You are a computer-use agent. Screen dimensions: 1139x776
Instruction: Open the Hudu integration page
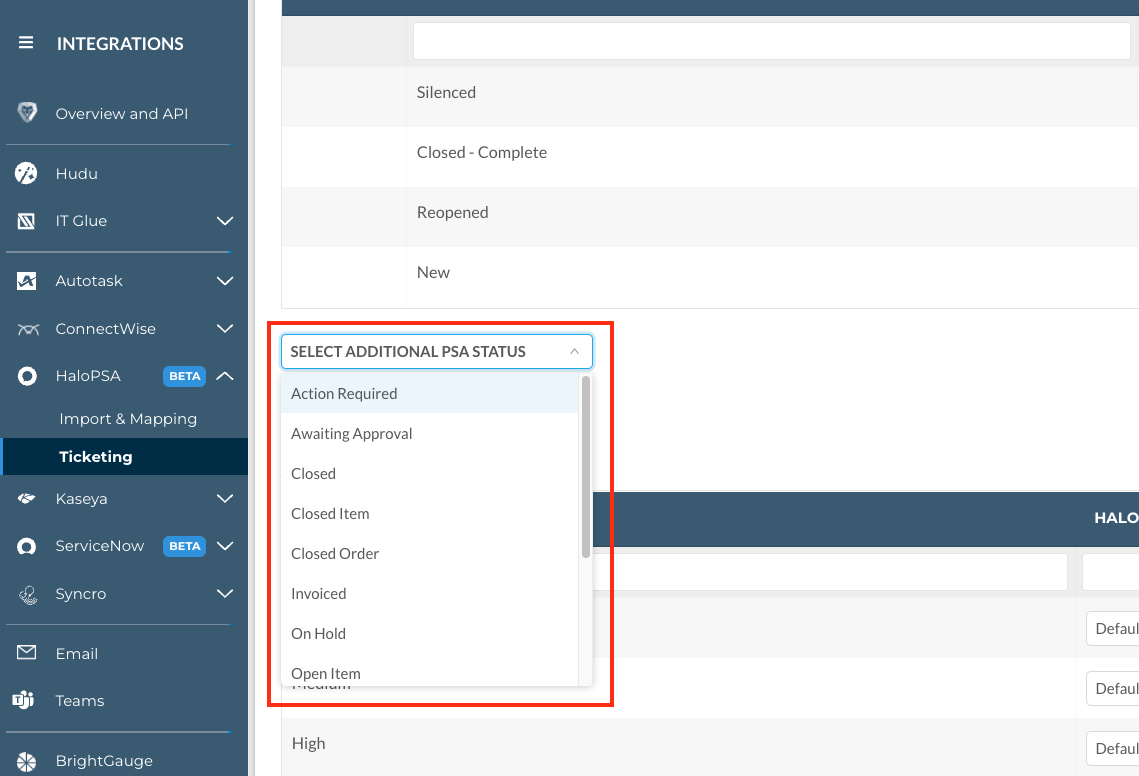[x=76, y=174]
